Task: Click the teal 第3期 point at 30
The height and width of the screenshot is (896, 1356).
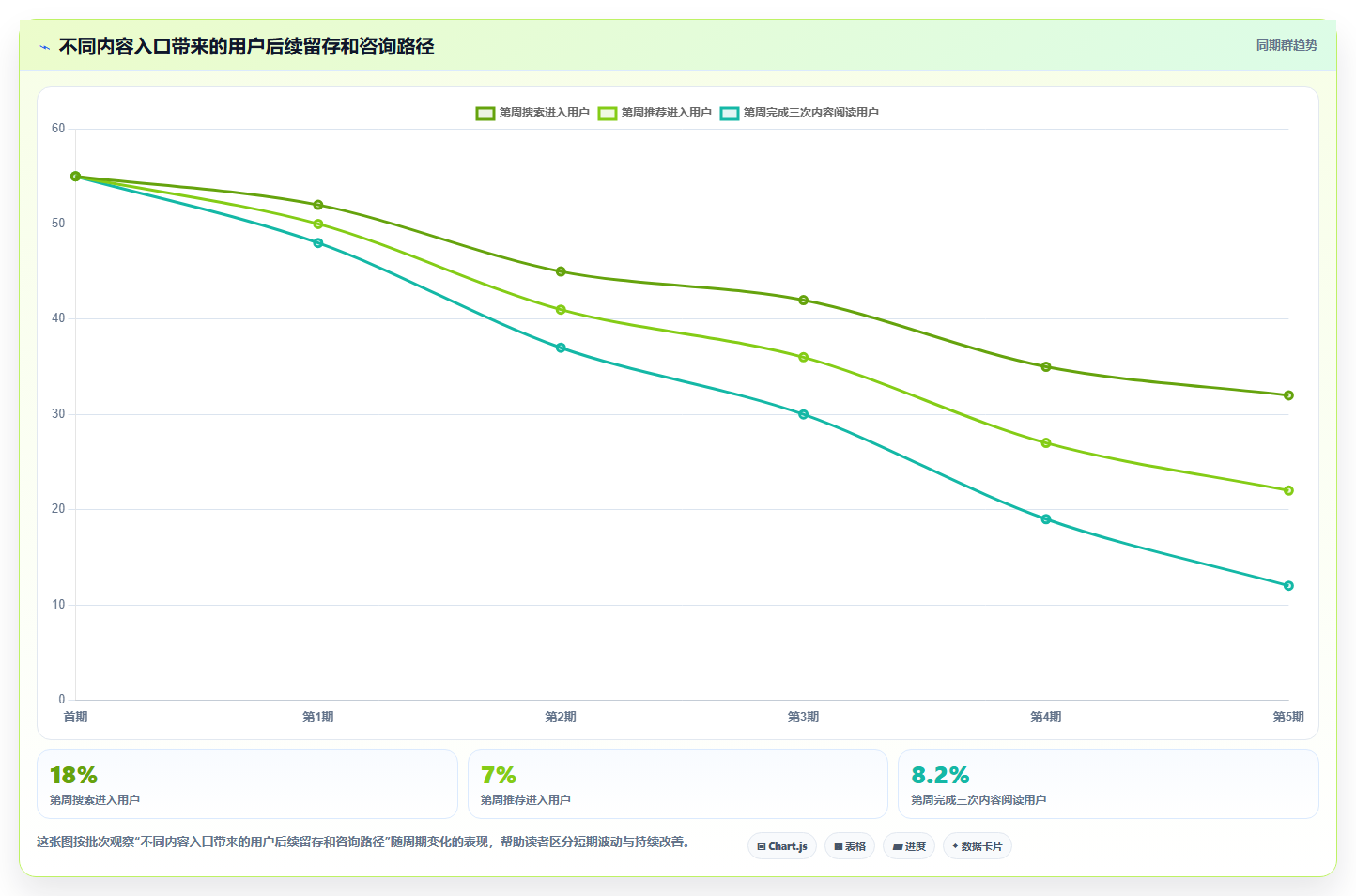Action: coord(803,414)
